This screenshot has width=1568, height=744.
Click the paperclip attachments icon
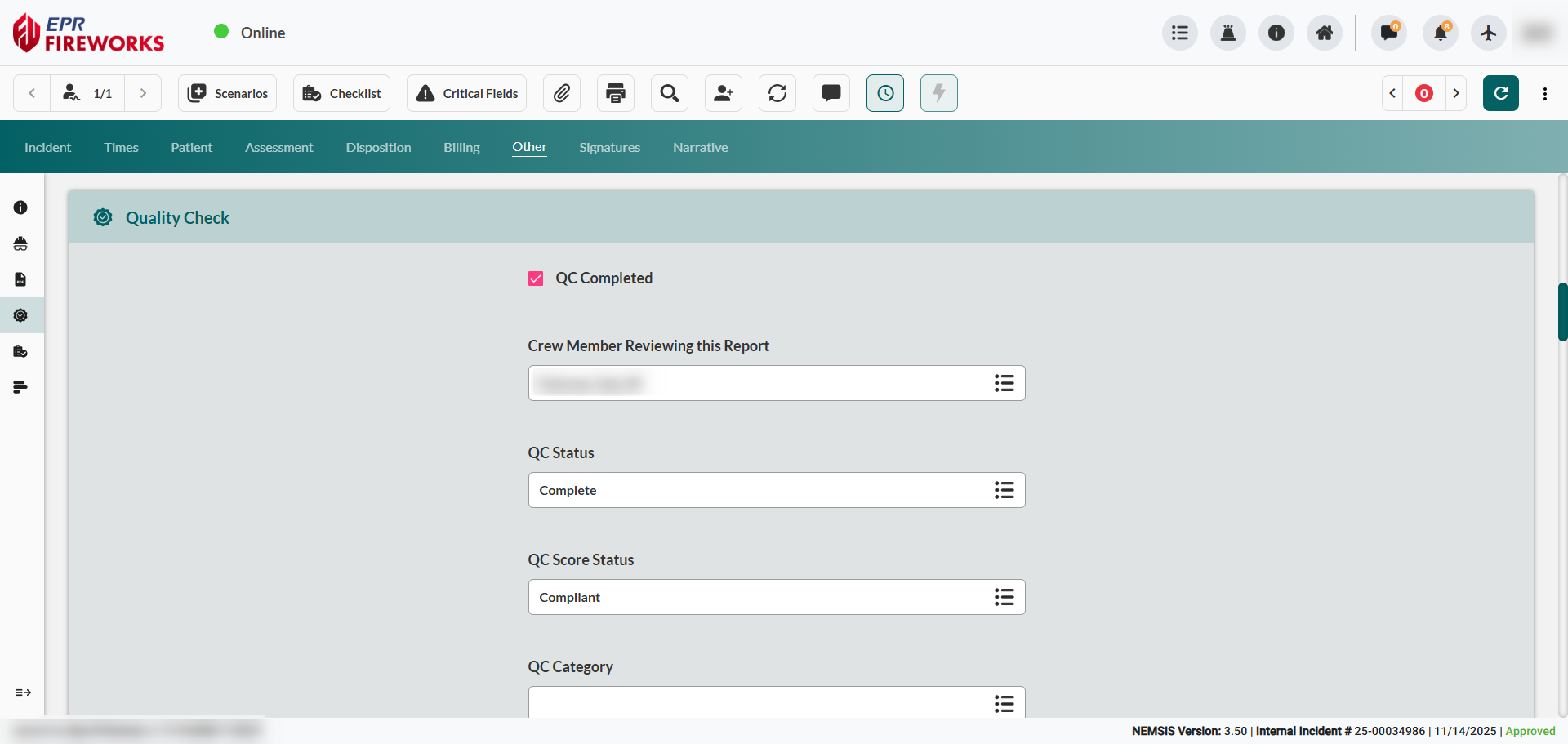(562, 93)
